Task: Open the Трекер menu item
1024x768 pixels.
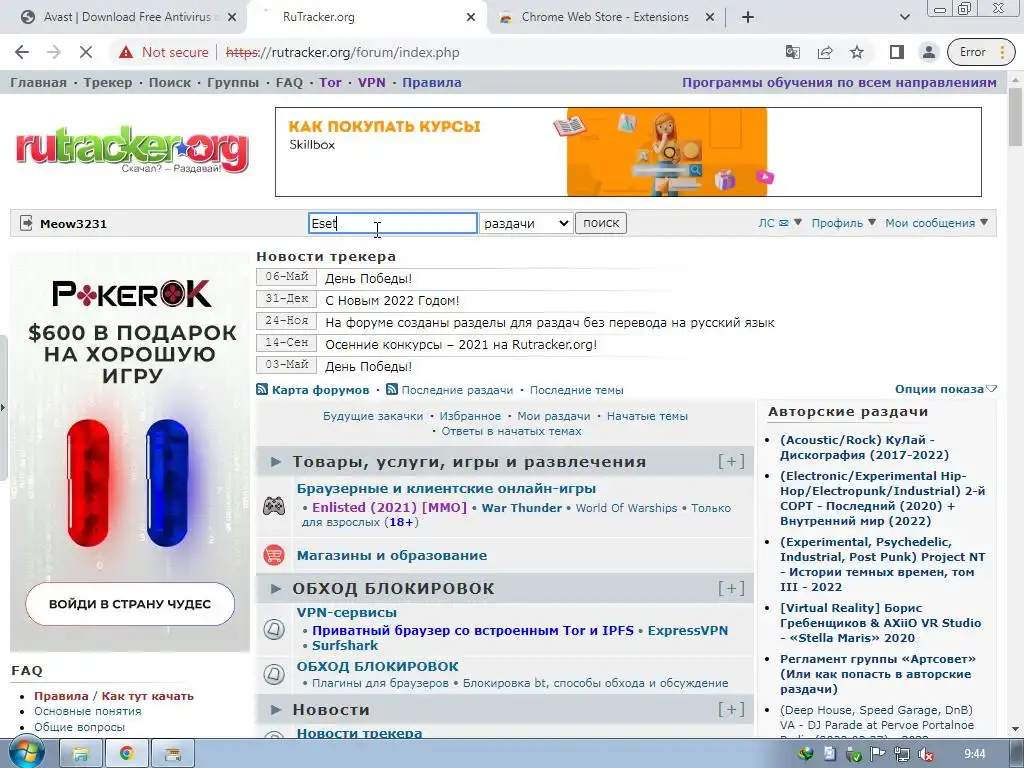Action: point(108,82)
